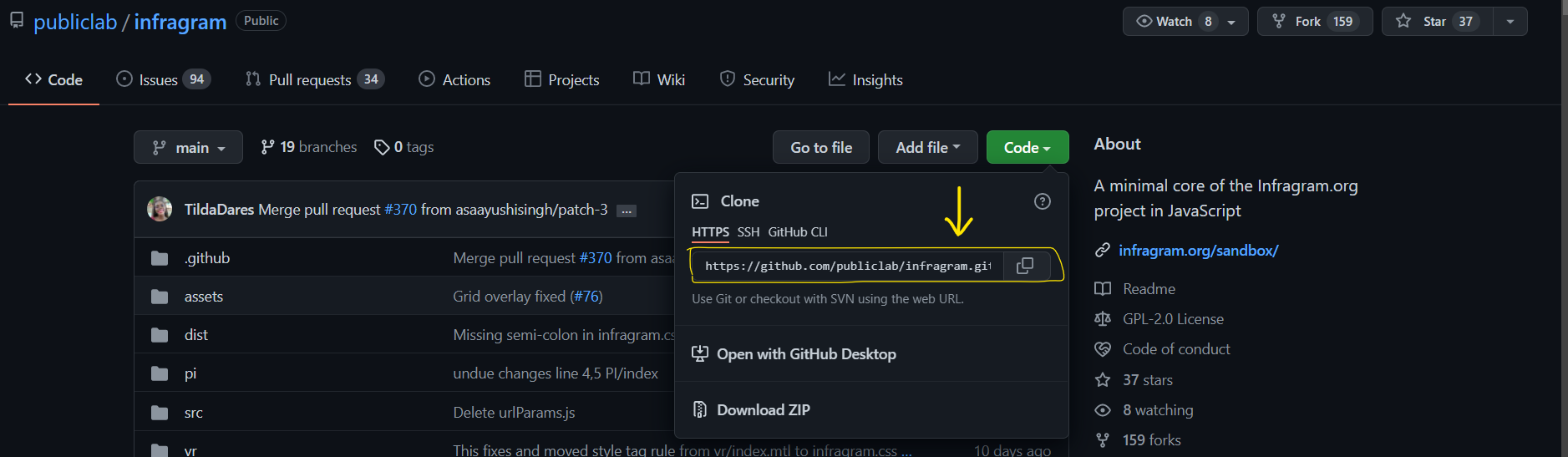The width and height of the screenshot is (1568, 457).
Task: View the 19 branches link
Action: click(309, 147)
